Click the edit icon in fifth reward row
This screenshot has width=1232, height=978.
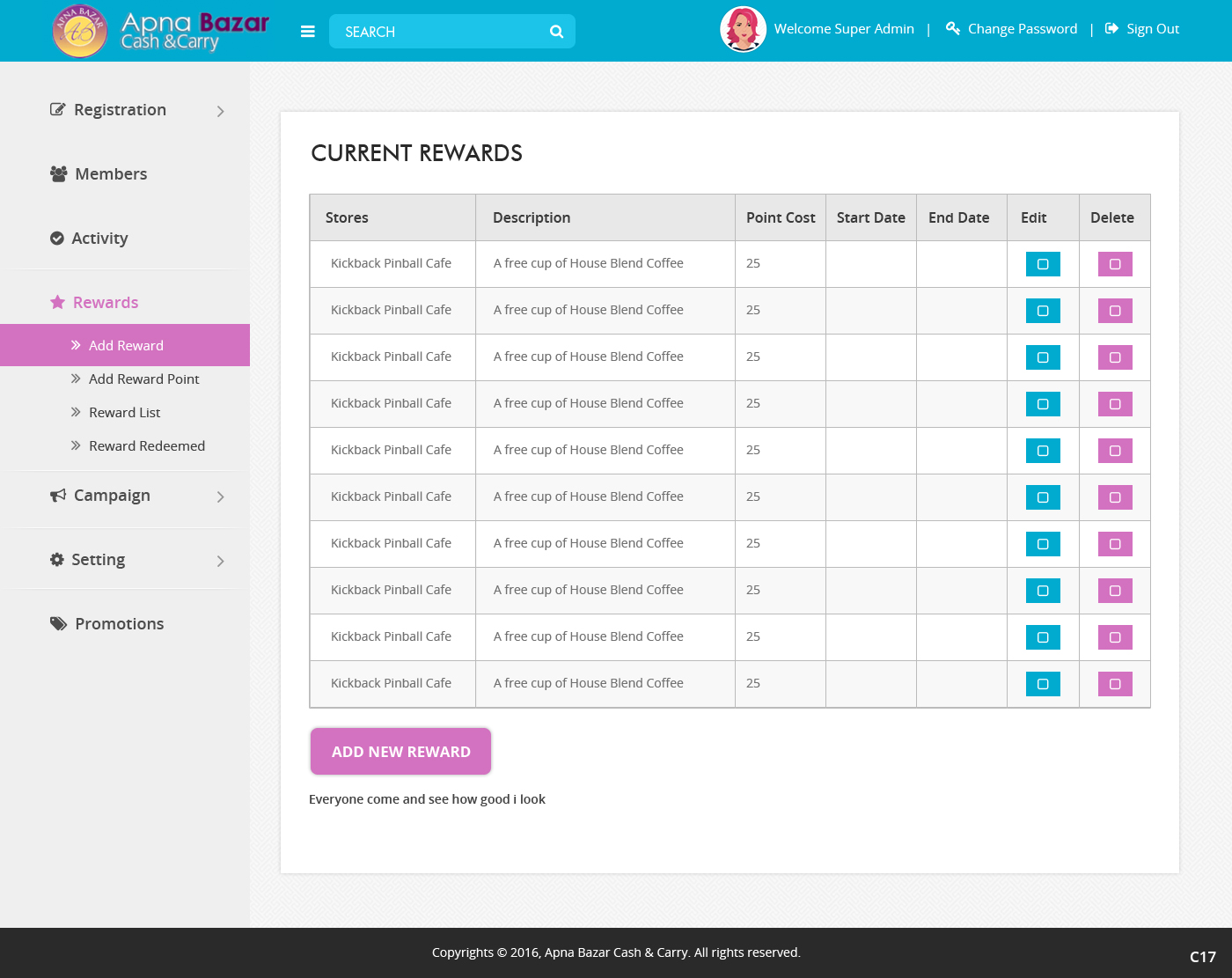pos(1043,451)
